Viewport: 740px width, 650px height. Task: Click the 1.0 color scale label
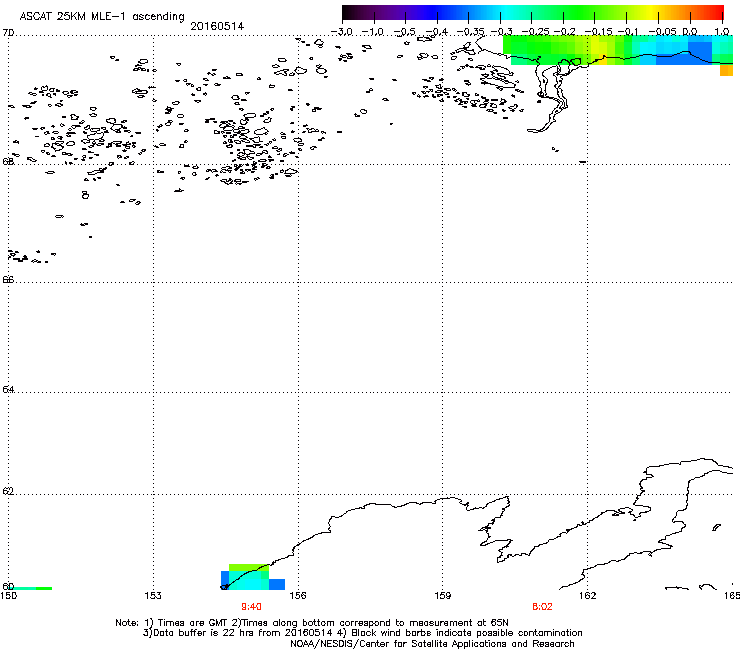coord(722,32)
